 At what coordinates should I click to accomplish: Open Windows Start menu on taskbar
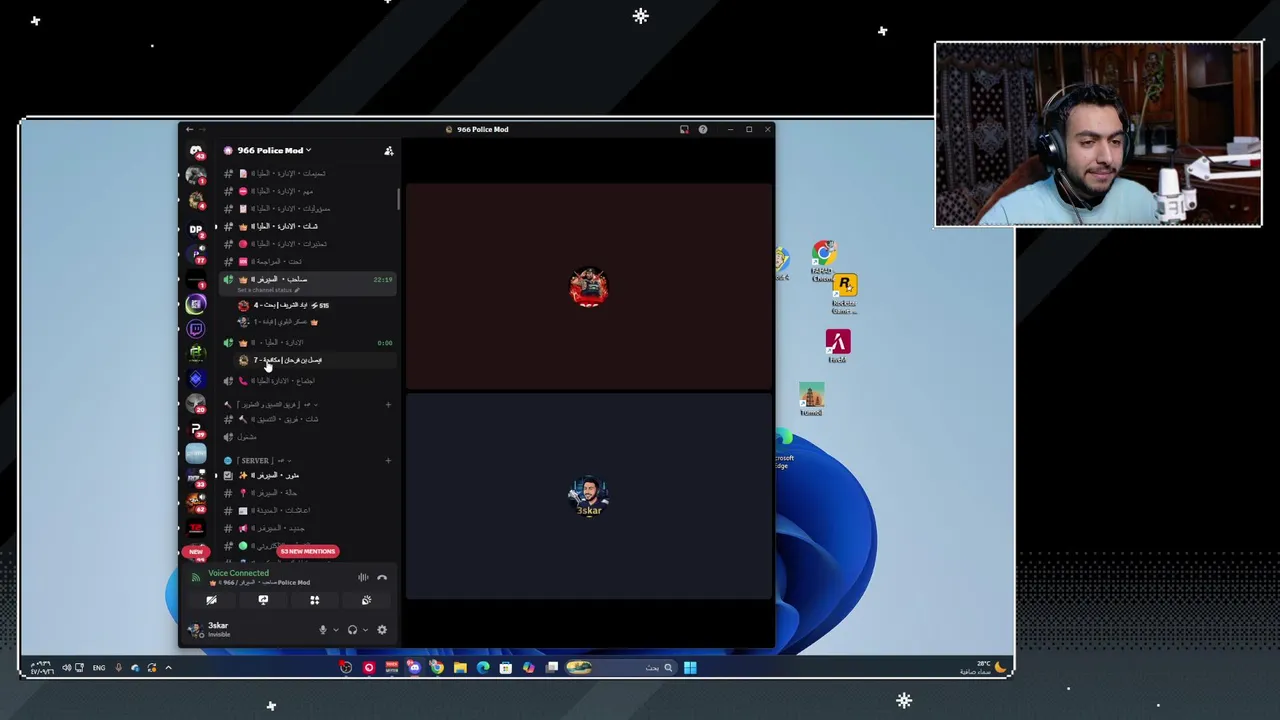pyautogui.click(x=690, y=667)
